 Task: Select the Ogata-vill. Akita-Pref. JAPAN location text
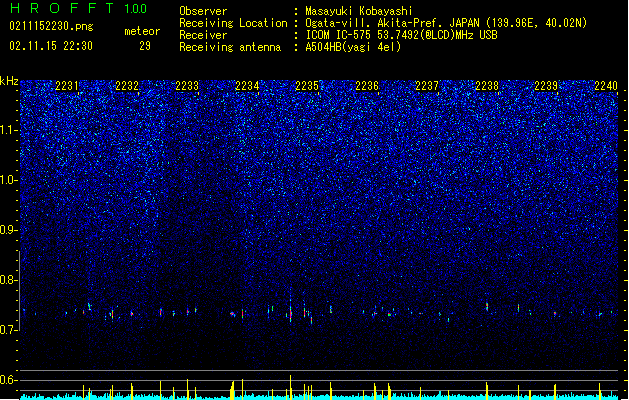[446, 23]
